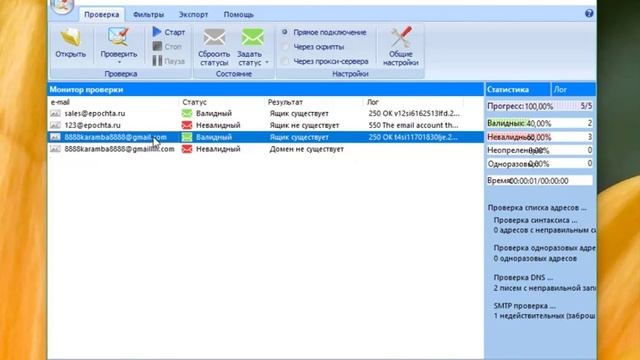Click red status icon of Домен не существует row
Image resolution: width=640 pixels, height=360 pixels.
187,149
